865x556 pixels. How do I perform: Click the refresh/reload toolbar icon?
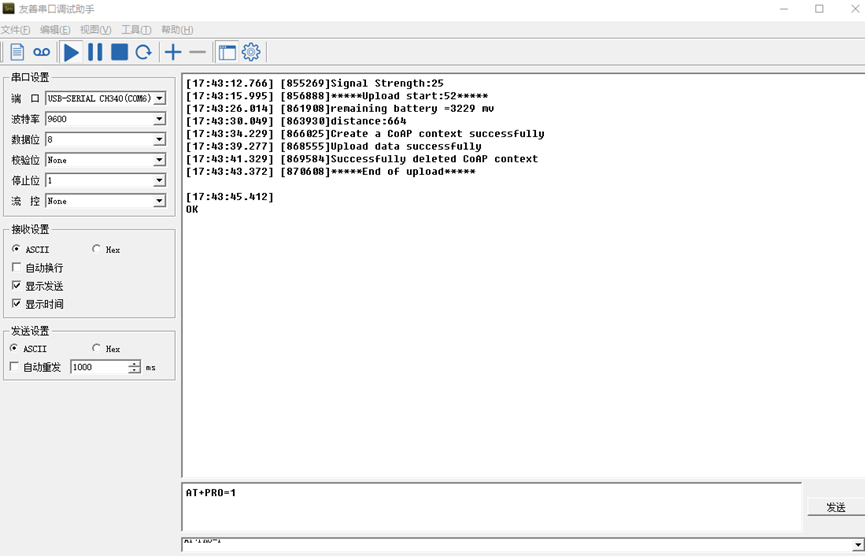pos(143,52)
